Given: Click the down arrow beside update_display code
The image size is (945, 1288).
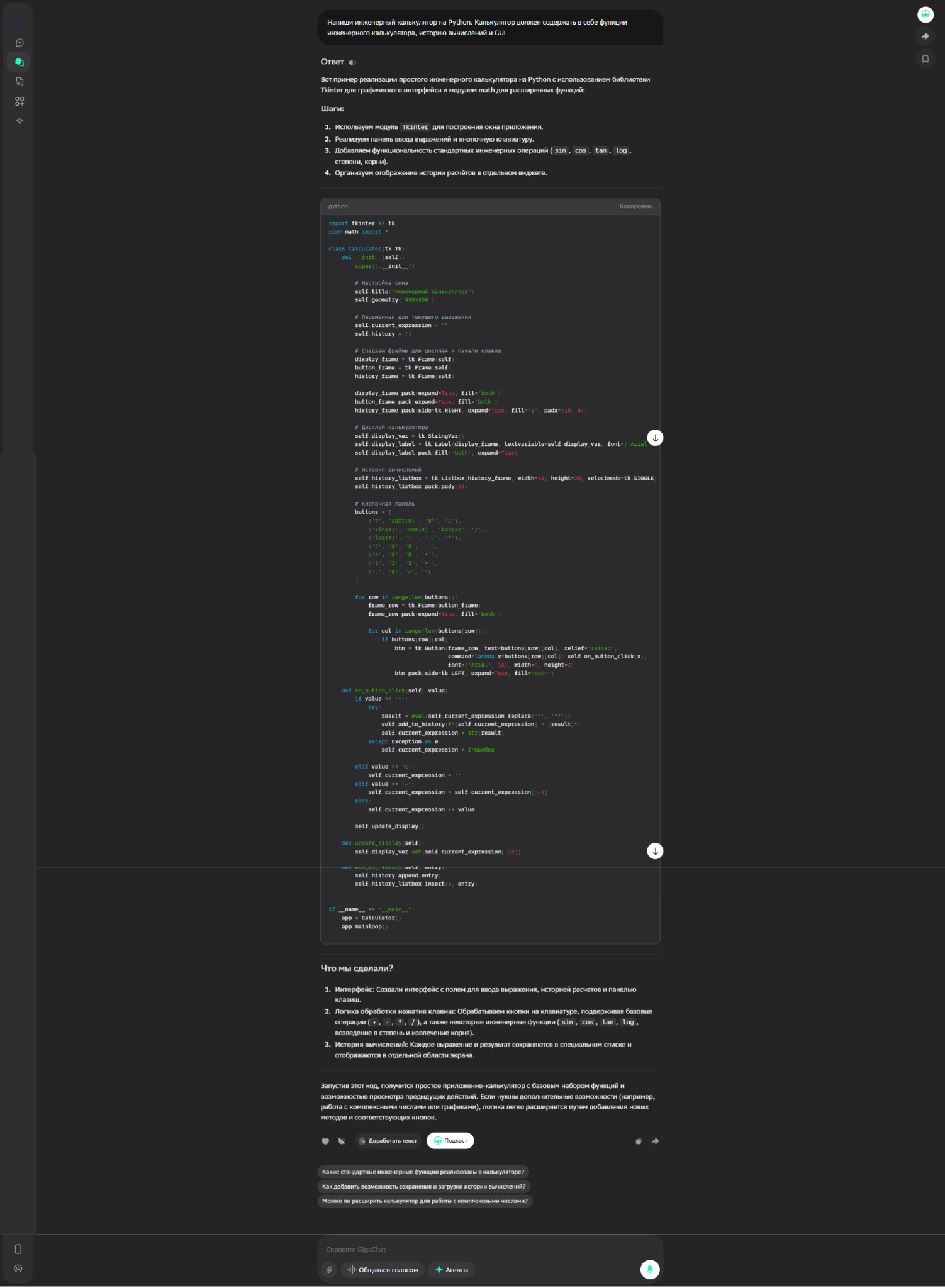Looking at the screenshot, I should (655, 851).
